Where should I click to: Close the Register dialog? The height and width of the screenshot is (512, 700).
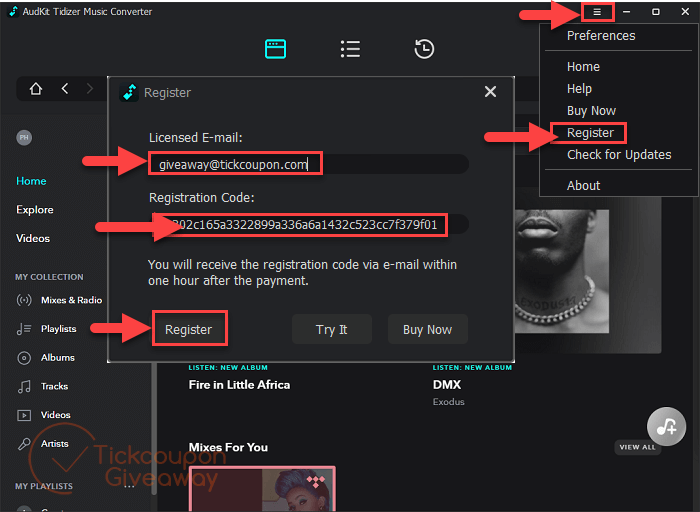[490, 92]
